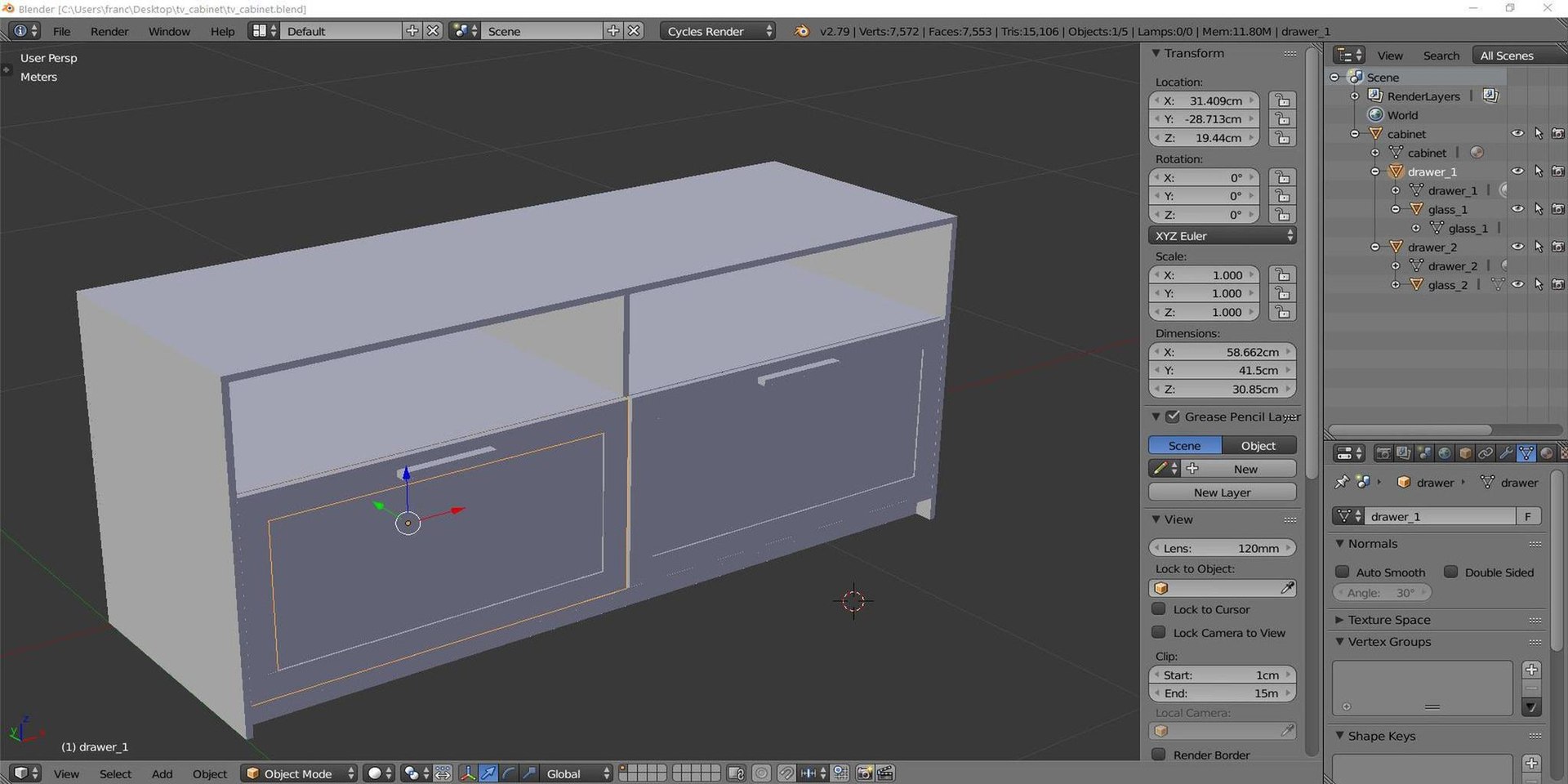The height and width of the screenshot is (784, 1568).
Task: Click the New grease pencil button
Action: point(1240,469)
